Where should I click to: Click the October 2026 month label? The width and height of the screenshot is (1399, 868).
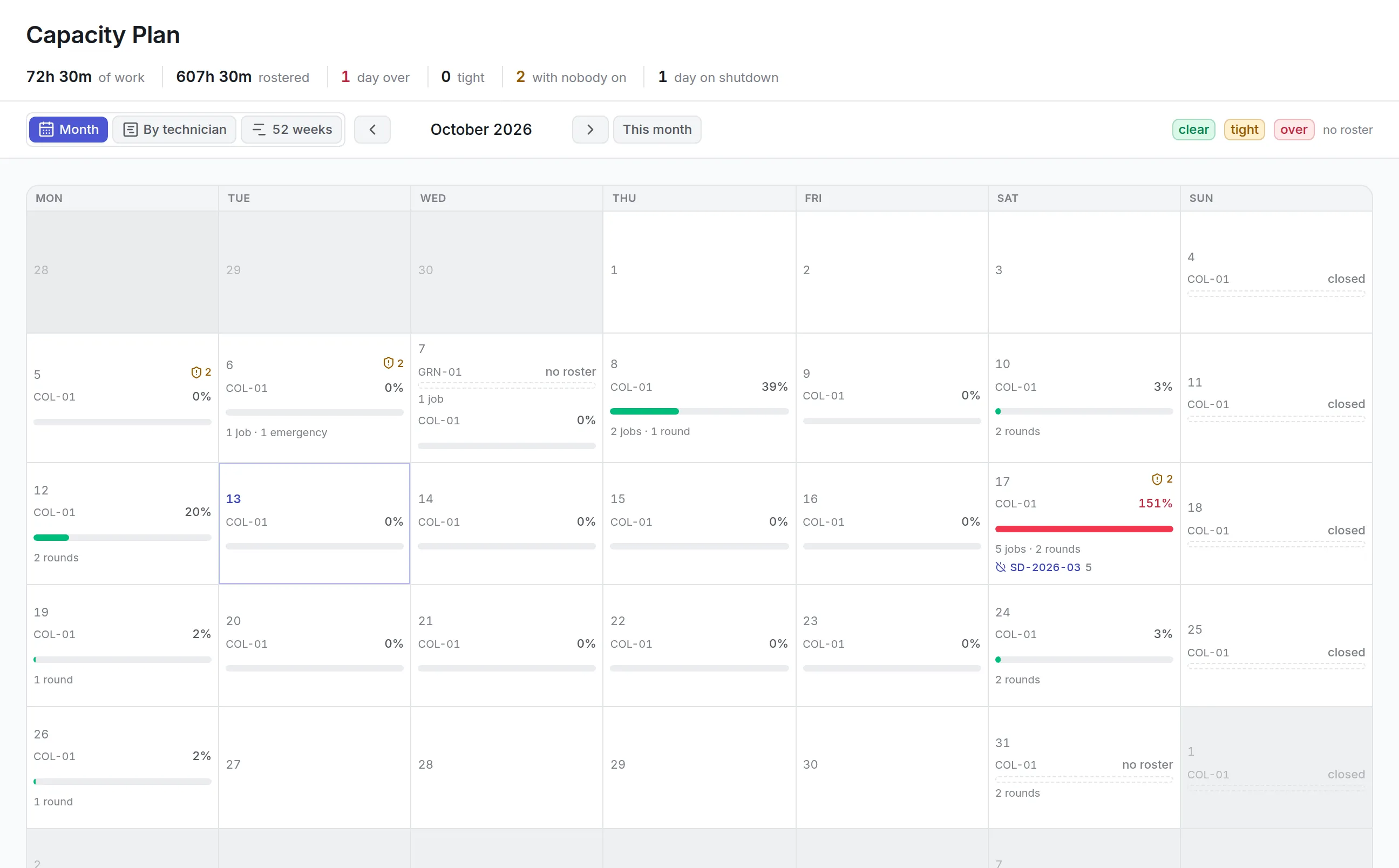481,130
